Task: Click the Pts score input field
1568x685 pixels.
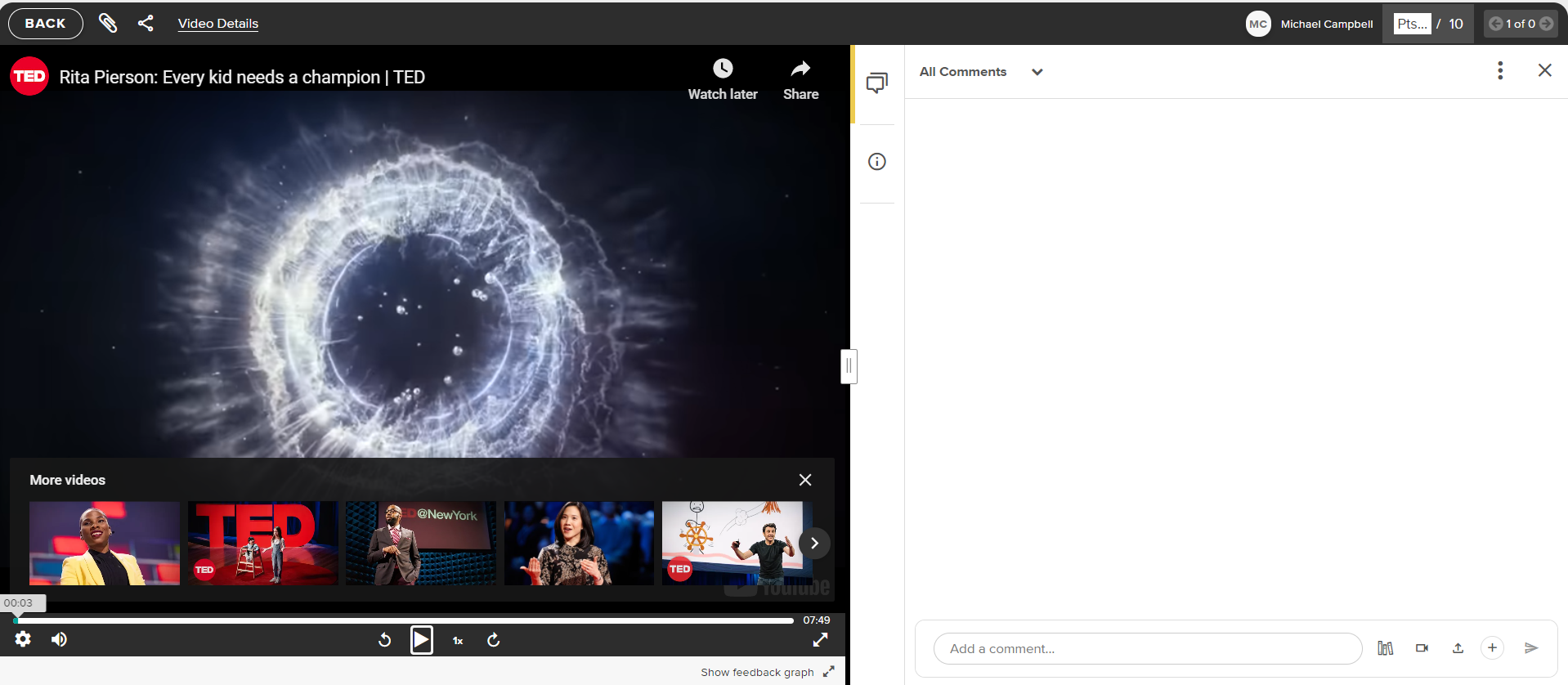Action: (x=1412, y=24)
